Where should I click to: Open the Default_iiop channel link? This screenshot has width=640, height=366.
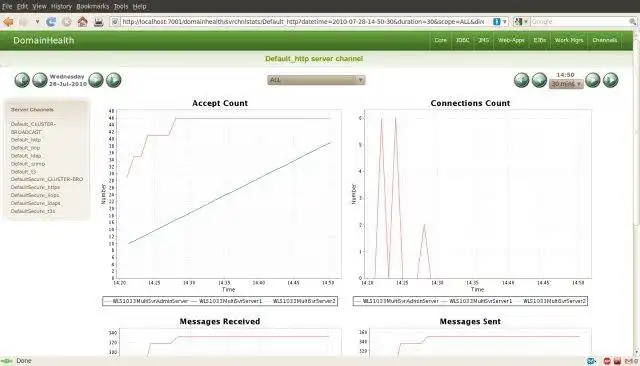25,148
